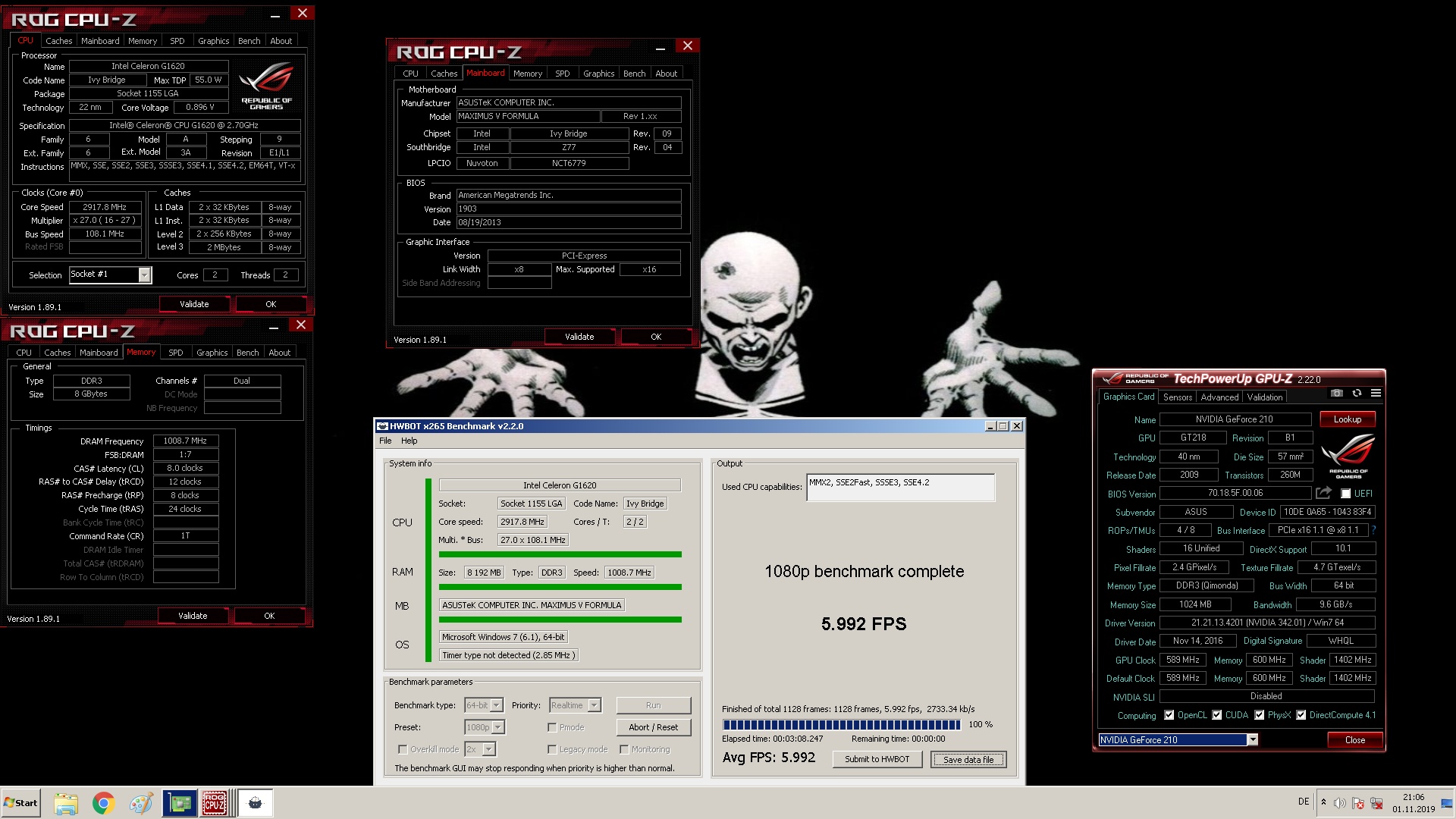Toggle the UEFI checkbox in GPU-Z
The height and width of the screenshot is (819, 1456).
pyautogui.click(x=1346, y=494)
